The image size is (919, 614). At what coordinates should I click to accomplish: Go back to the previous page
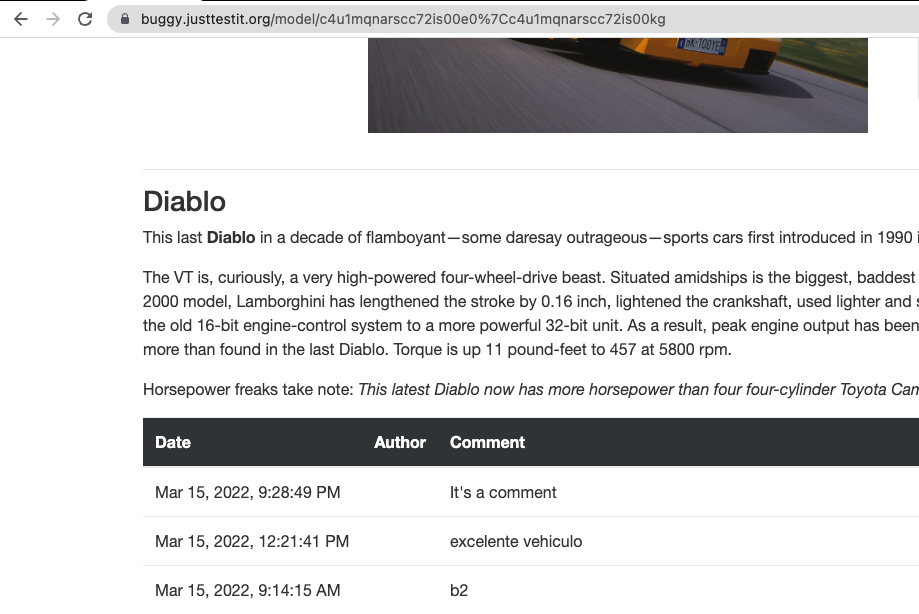tap(21, 19)
